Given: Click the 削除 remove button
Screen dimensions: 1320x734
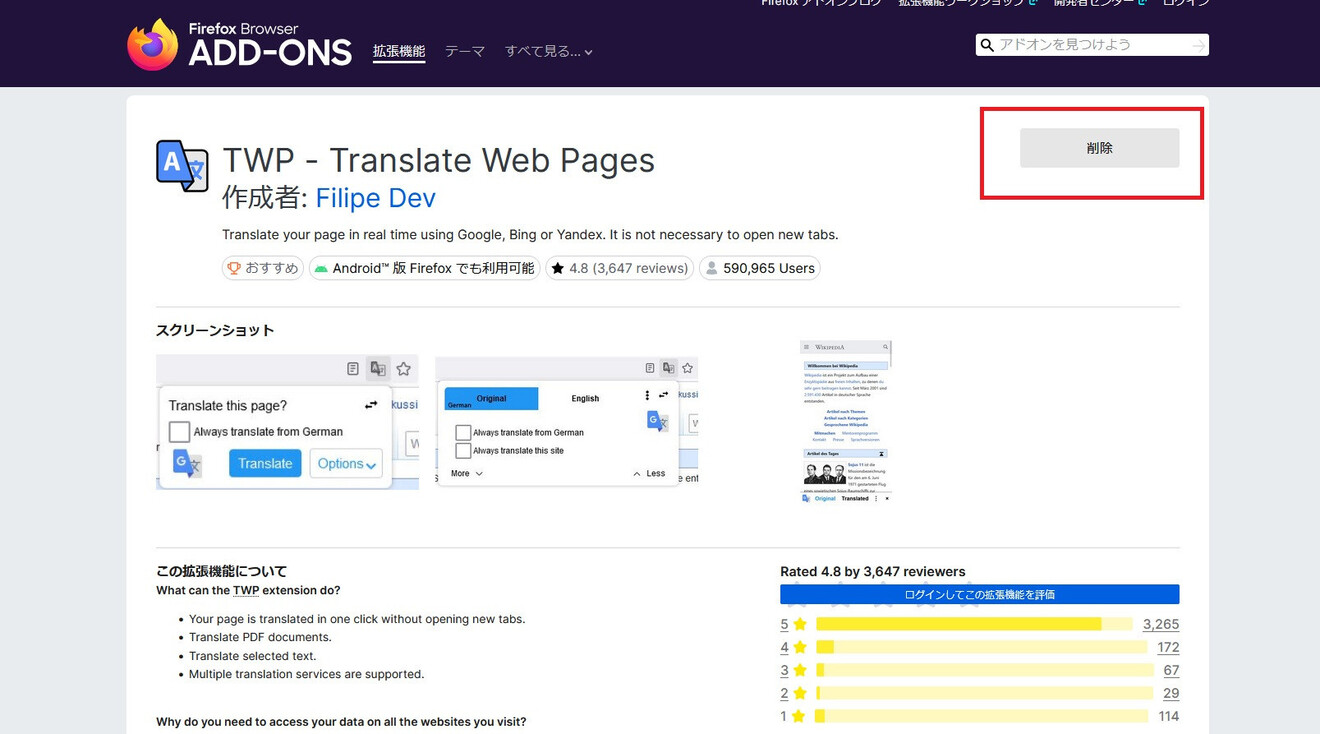Looking at the screenshot, I should [1099, 148].
